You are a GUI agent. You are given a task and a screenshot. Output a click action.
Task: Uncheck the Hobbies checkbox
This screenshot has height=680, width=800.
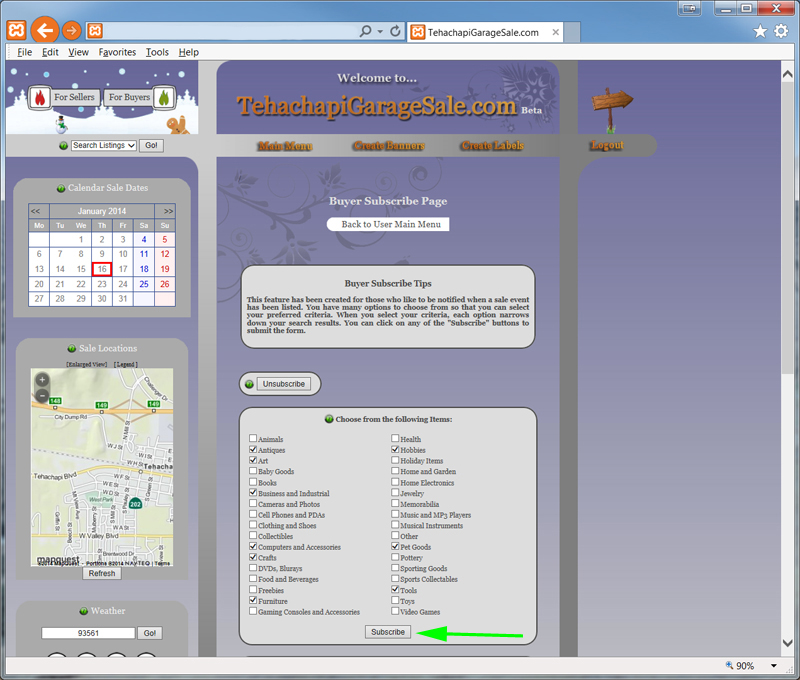(x=395, y=449)
